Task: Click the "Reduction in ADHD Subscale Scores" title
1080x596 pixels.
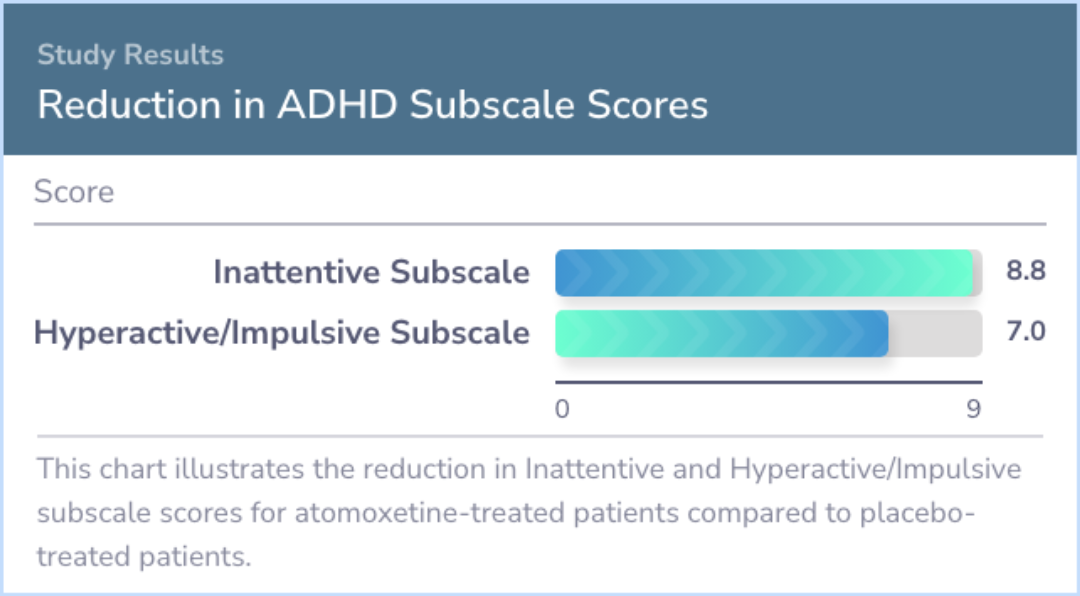Action: click(372, 105)
